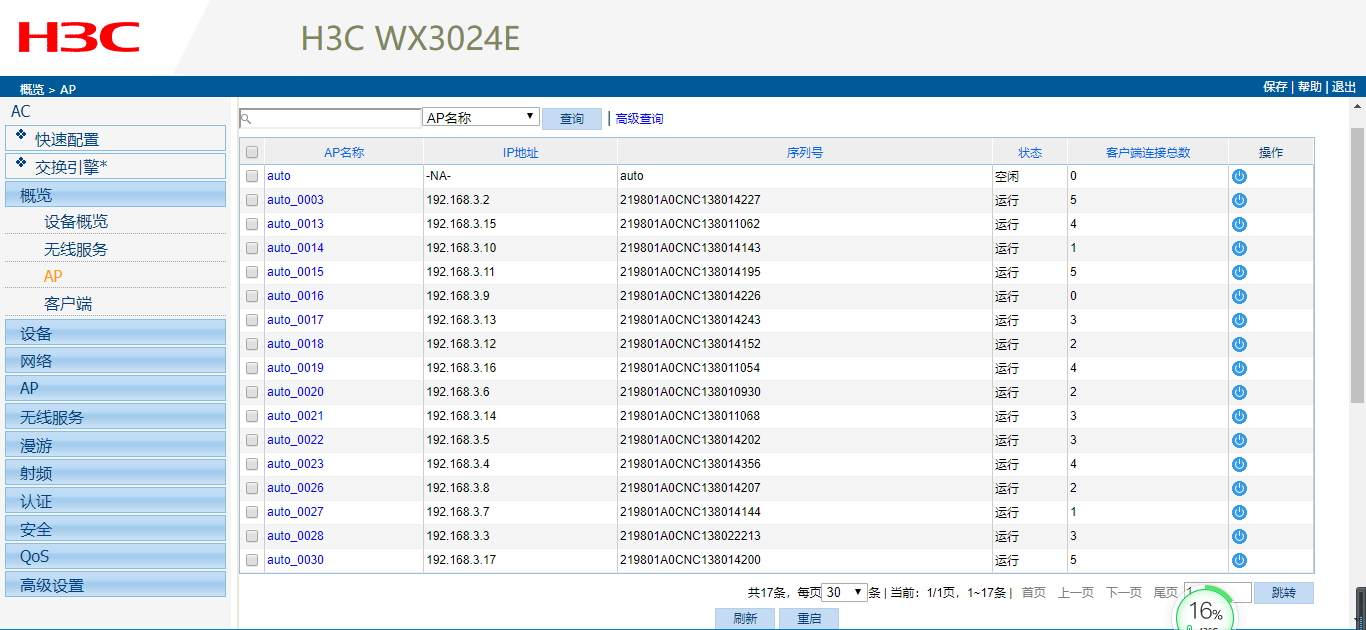The width and height of the screenshot is (1366, 630).
Task: Click reboot icon in auto_0014 row
Action: 1239,248
